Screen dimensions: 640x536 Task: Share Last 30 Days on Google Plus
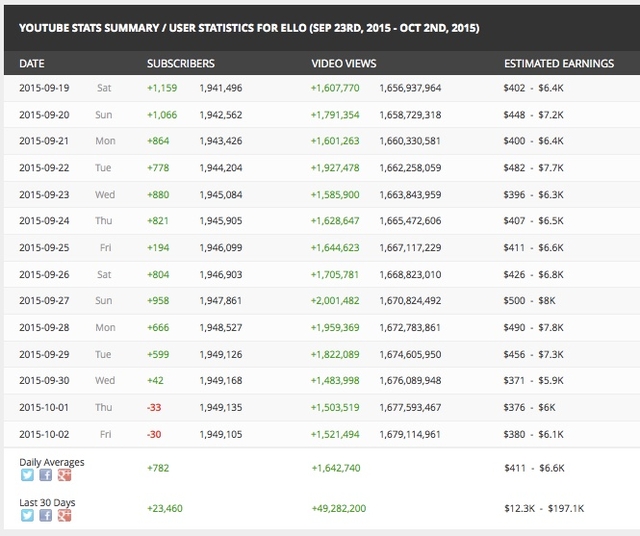tap(64, 515)
